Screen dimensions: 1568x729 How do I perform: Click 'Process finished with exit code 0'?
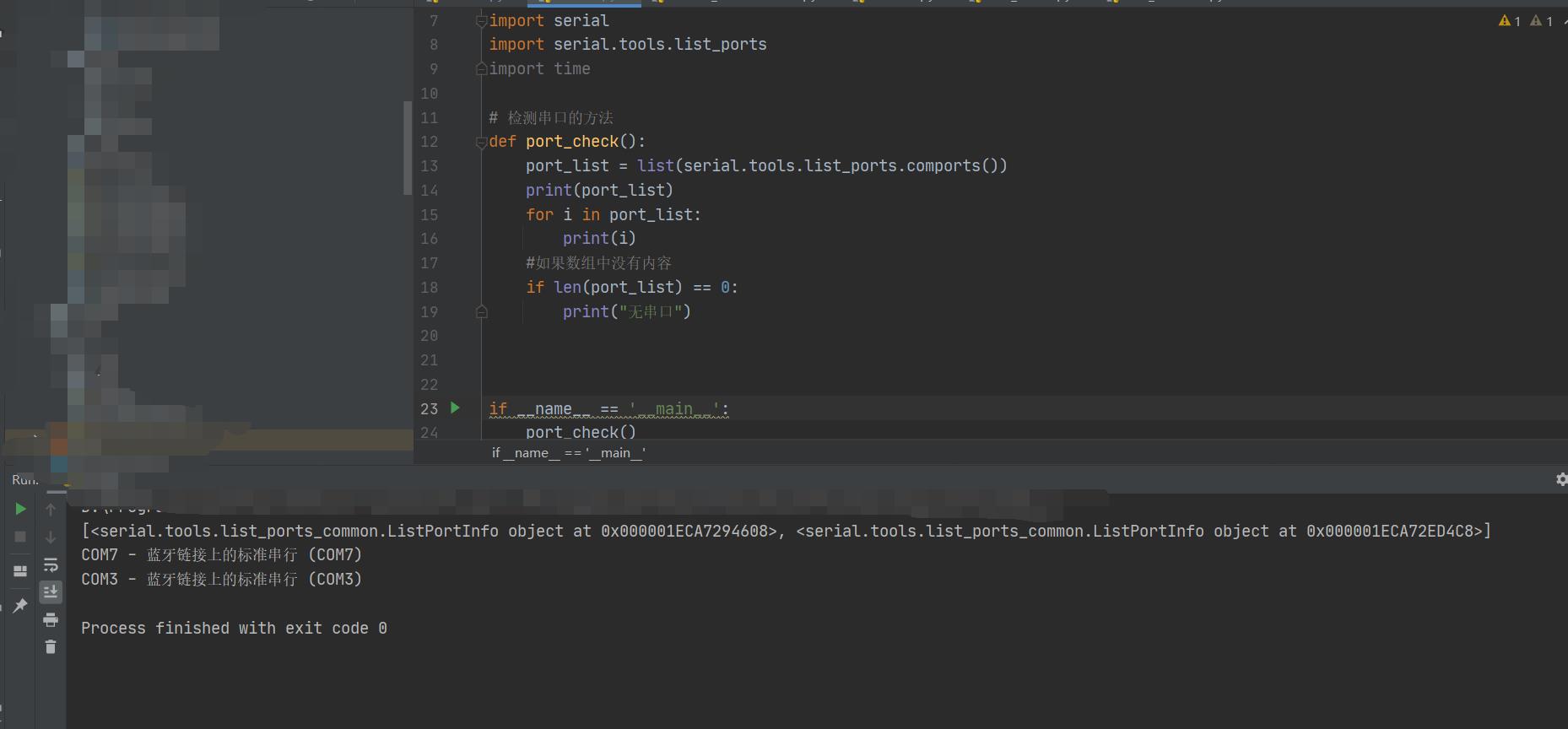click(234, 629)
